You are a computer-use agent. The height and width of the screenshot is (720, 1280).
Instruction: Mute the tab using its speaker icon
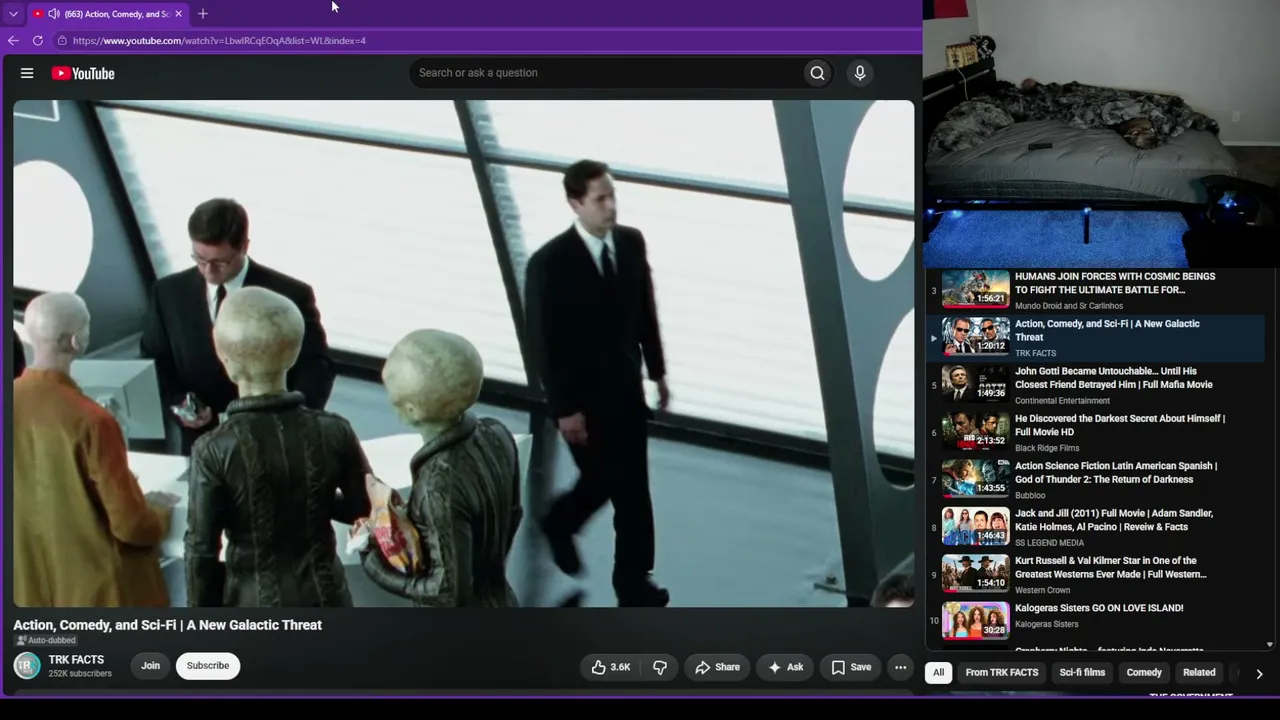pos(54,14)
